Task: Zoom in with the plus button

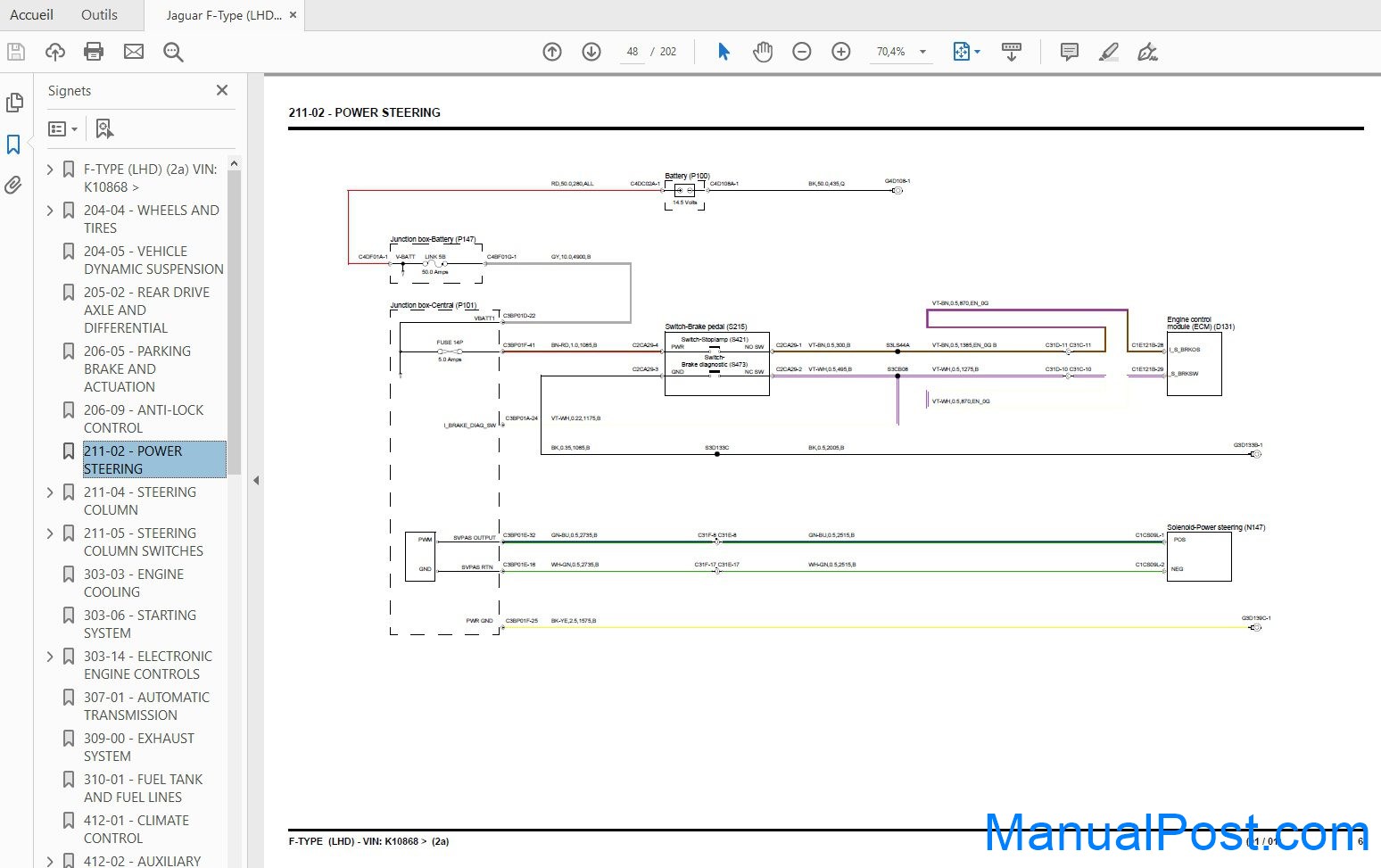Action: point(841,52)
